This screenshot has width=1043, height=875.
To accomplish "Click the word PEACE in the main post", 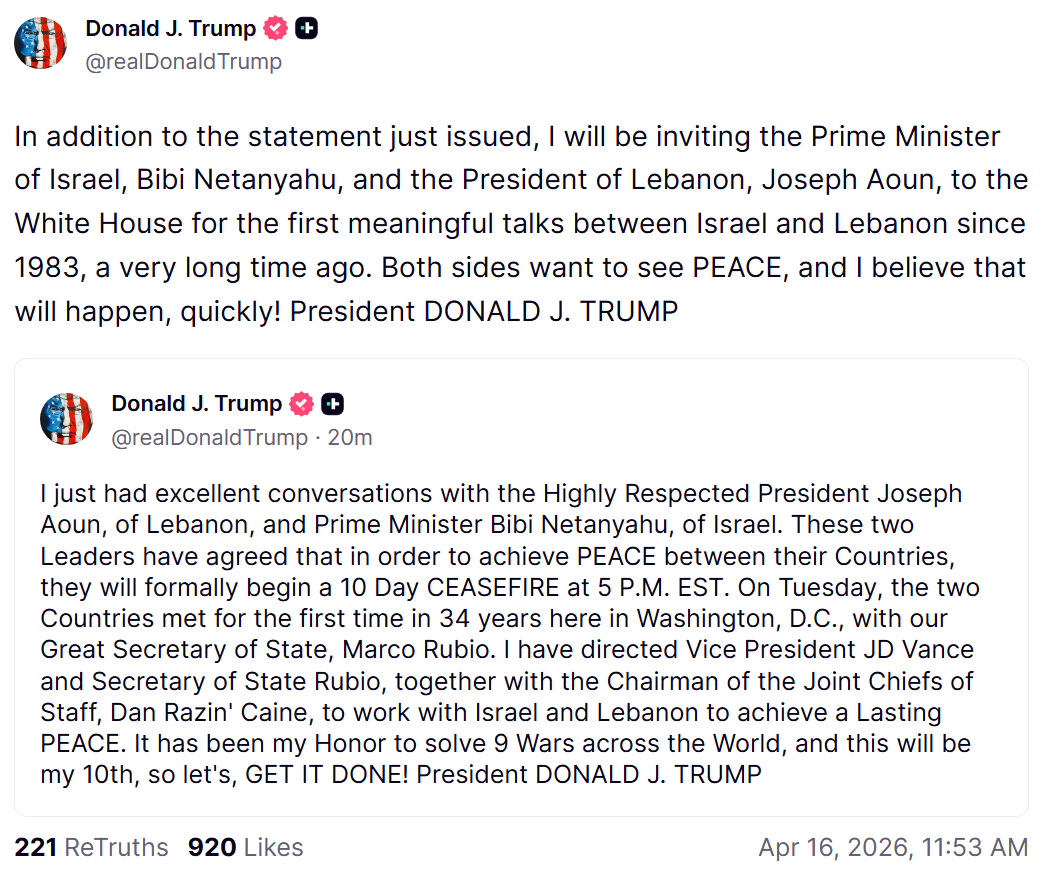I will click(x=731, y=268).
